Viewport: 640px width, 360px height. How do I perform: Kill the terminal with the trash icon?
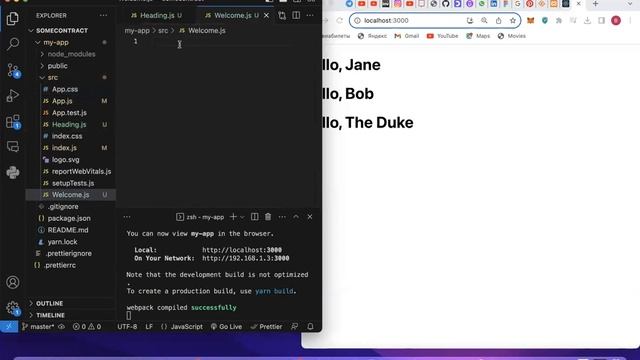(x=268, y=217)
